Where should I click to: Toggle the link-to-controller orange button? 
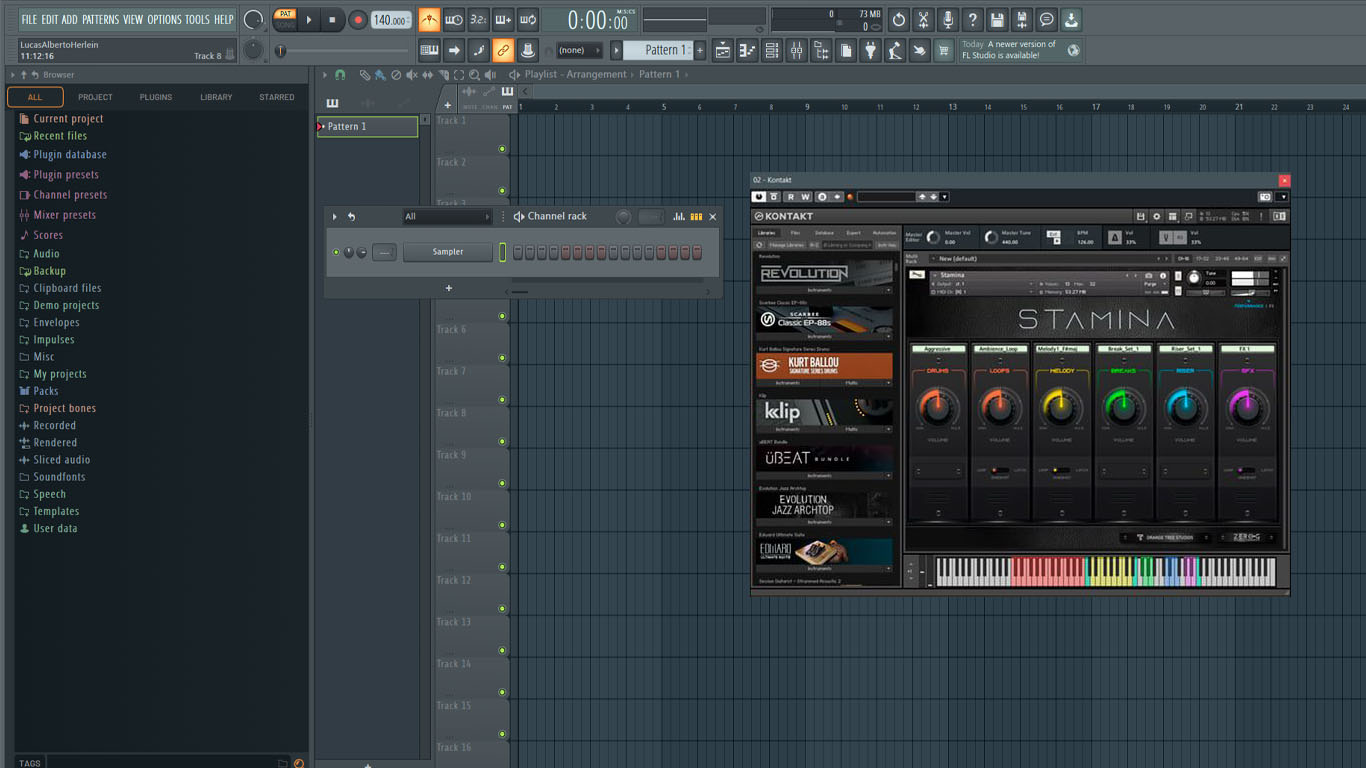(503, 50)
